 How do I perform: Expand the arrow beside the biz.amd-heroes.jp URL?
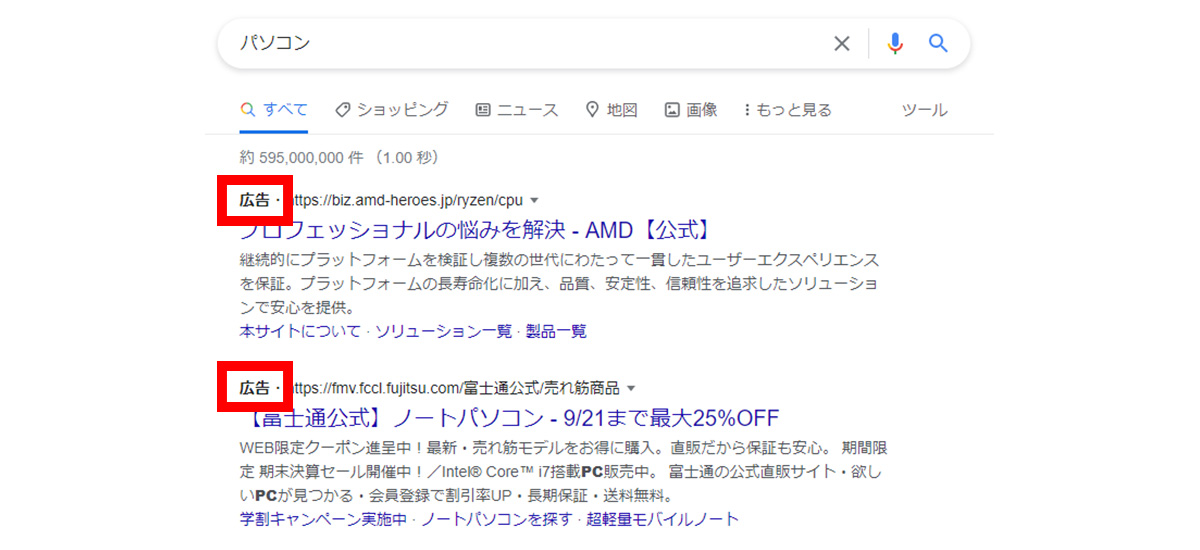coord(534,200)
